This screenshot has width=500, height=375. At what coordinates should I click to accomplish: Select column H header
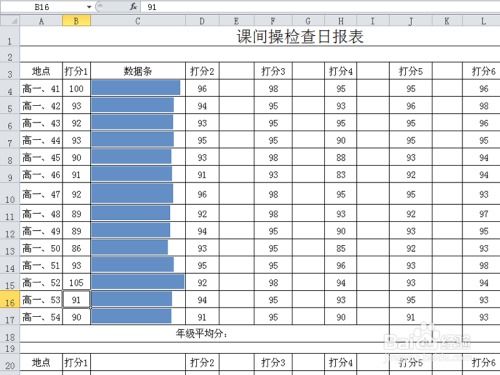click(x=341, y=21)
